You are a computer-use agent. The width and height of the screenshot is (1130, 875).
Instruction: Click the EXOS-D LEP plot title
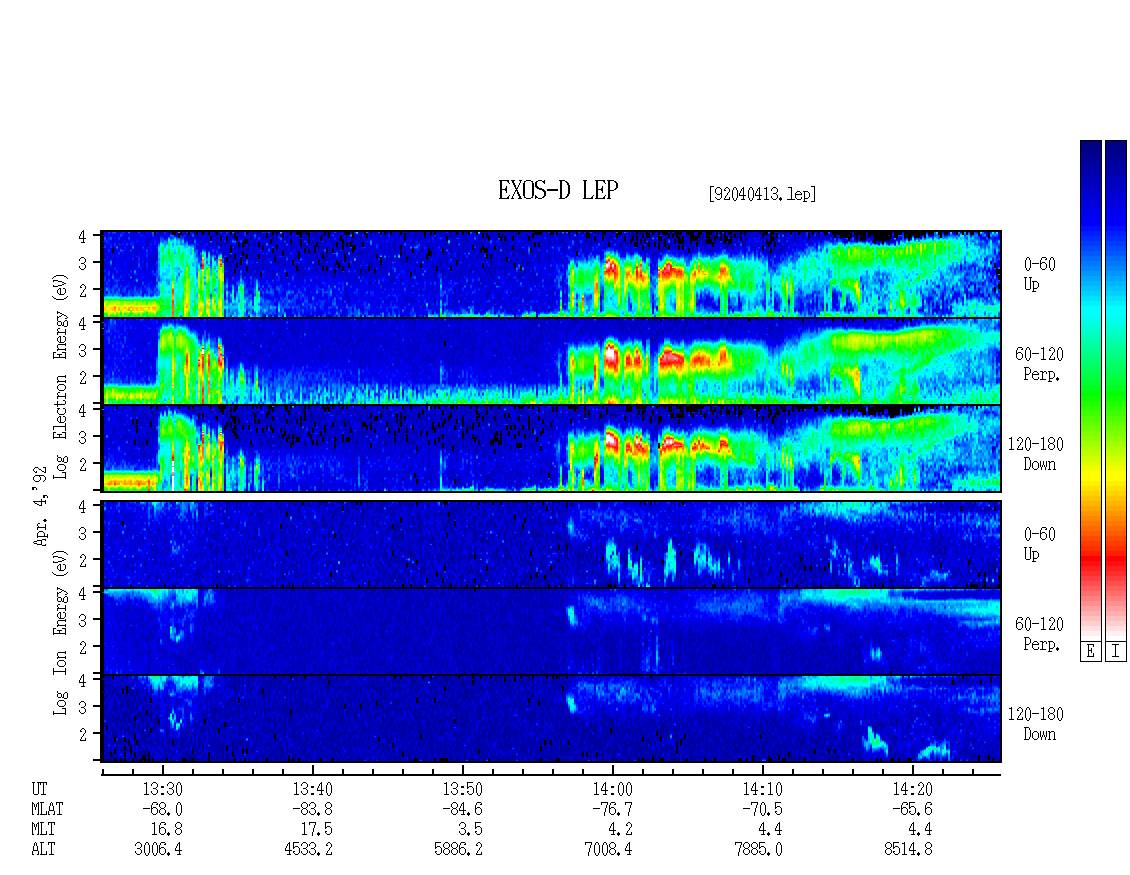[x=558, y=190]
